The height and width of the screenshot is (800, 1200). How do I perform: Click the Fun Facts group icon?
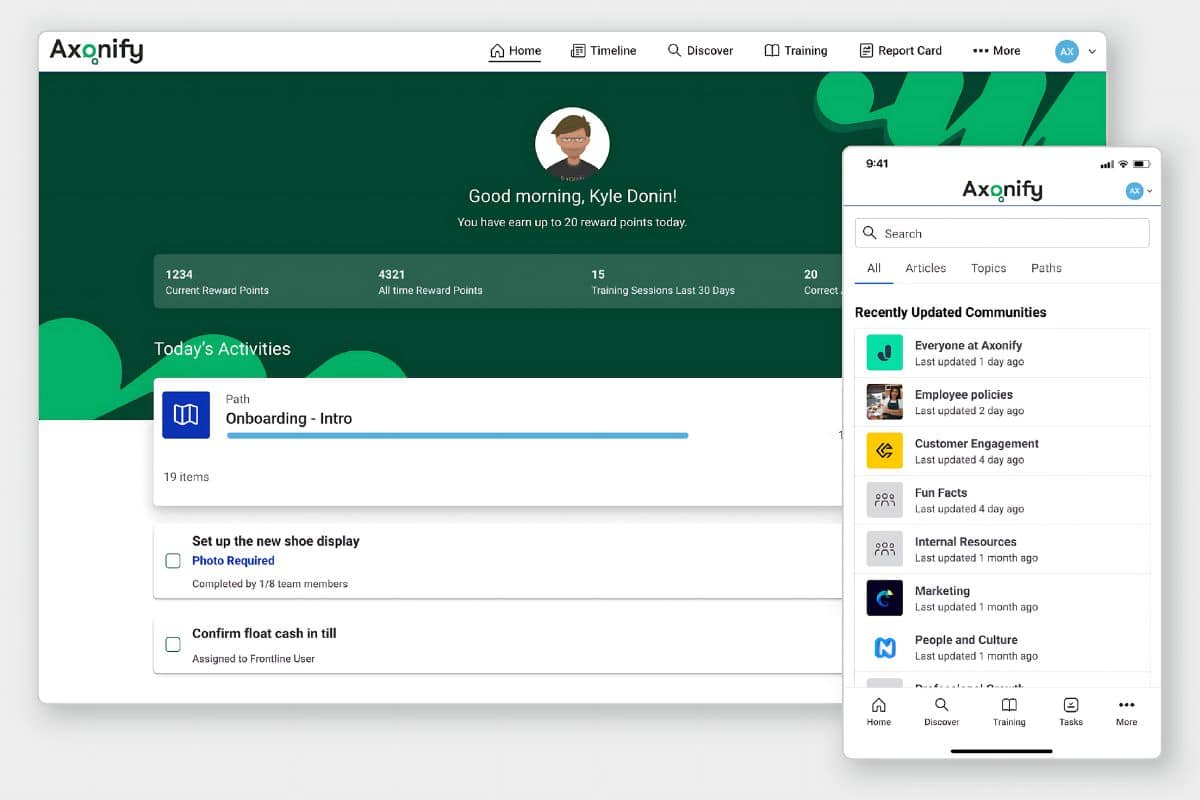coord(885,500)
